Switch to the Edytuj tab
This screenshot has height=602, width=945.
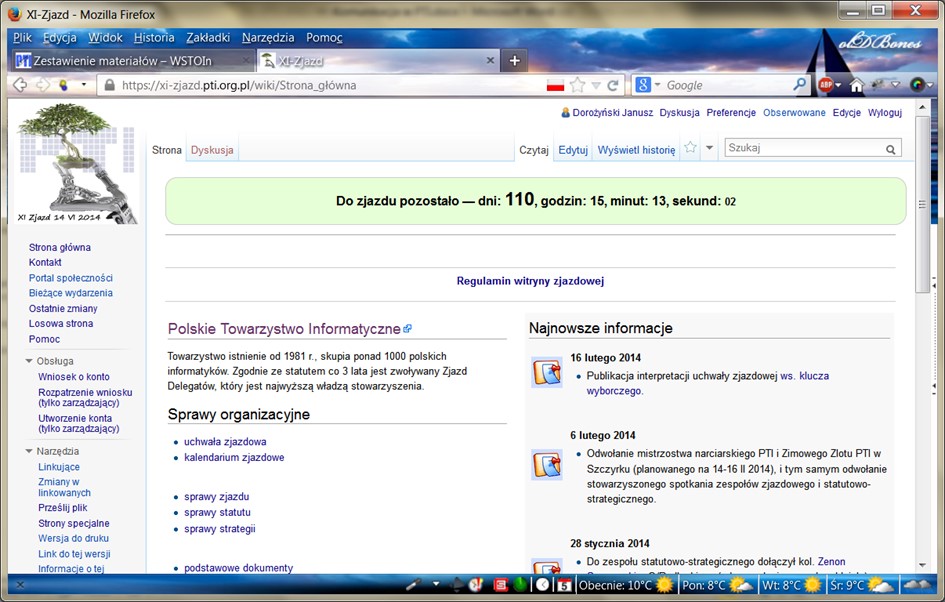coord(573,150)
